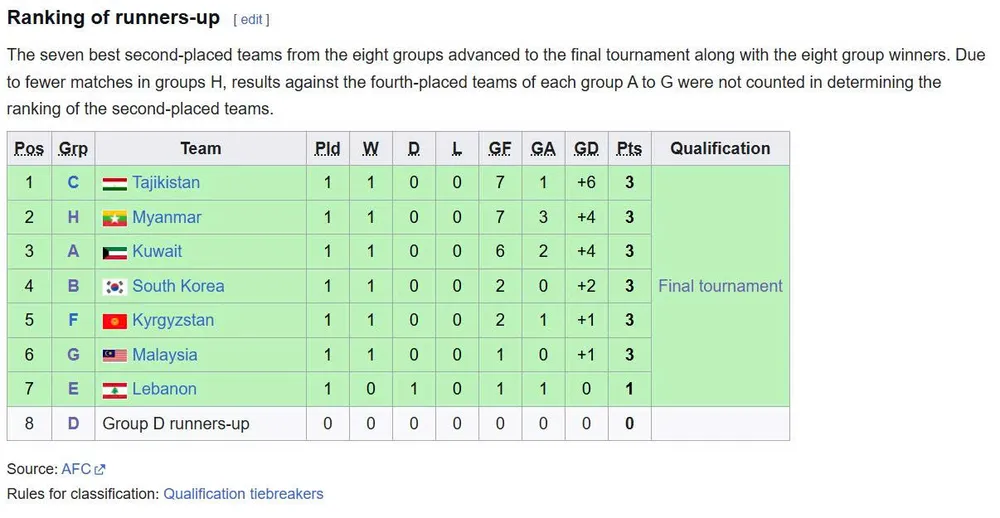
Task: Click the Myanmar flag icon
Action: [115, 218]
